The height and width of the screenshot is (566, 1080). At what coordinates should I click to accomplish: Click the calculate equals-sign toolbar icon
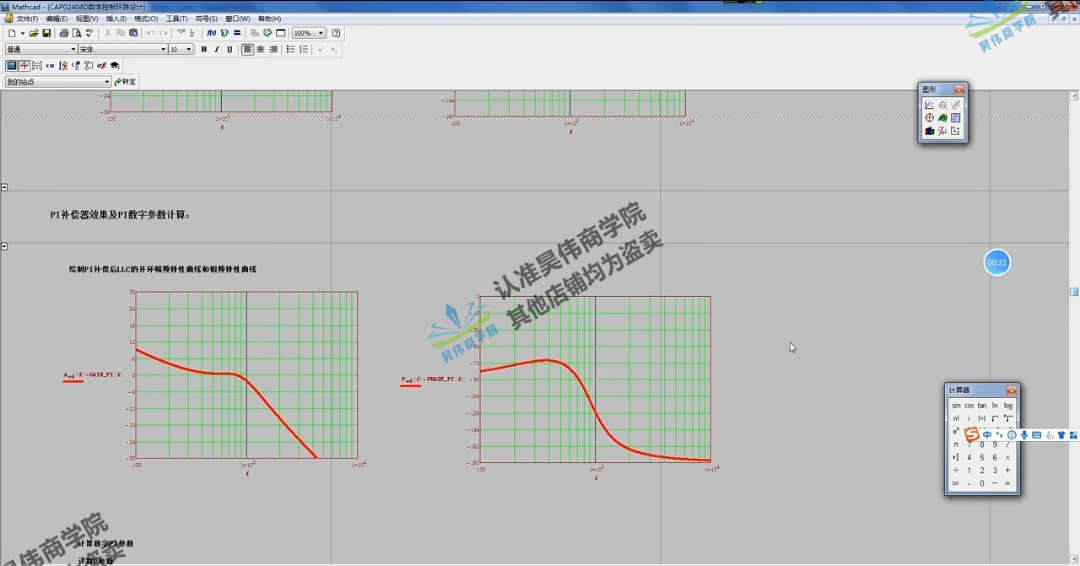237,33
